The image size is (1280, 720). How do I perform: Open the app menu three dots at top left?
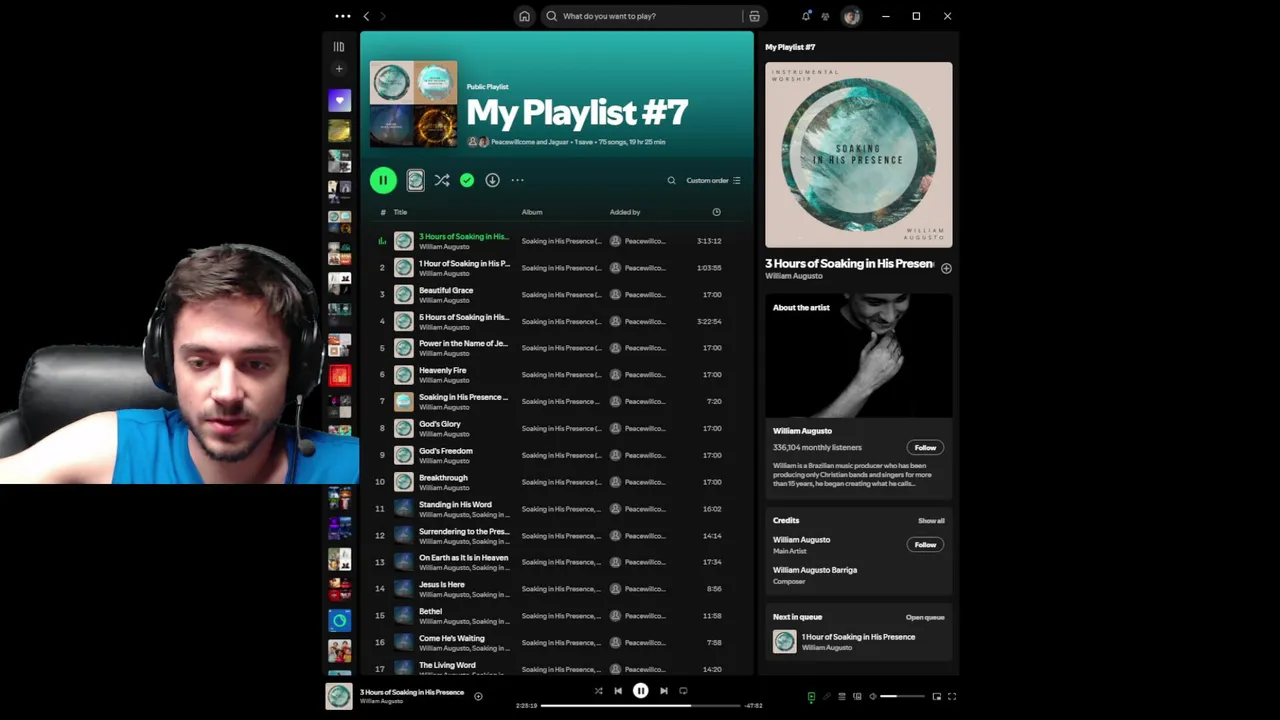coord(343,16)
